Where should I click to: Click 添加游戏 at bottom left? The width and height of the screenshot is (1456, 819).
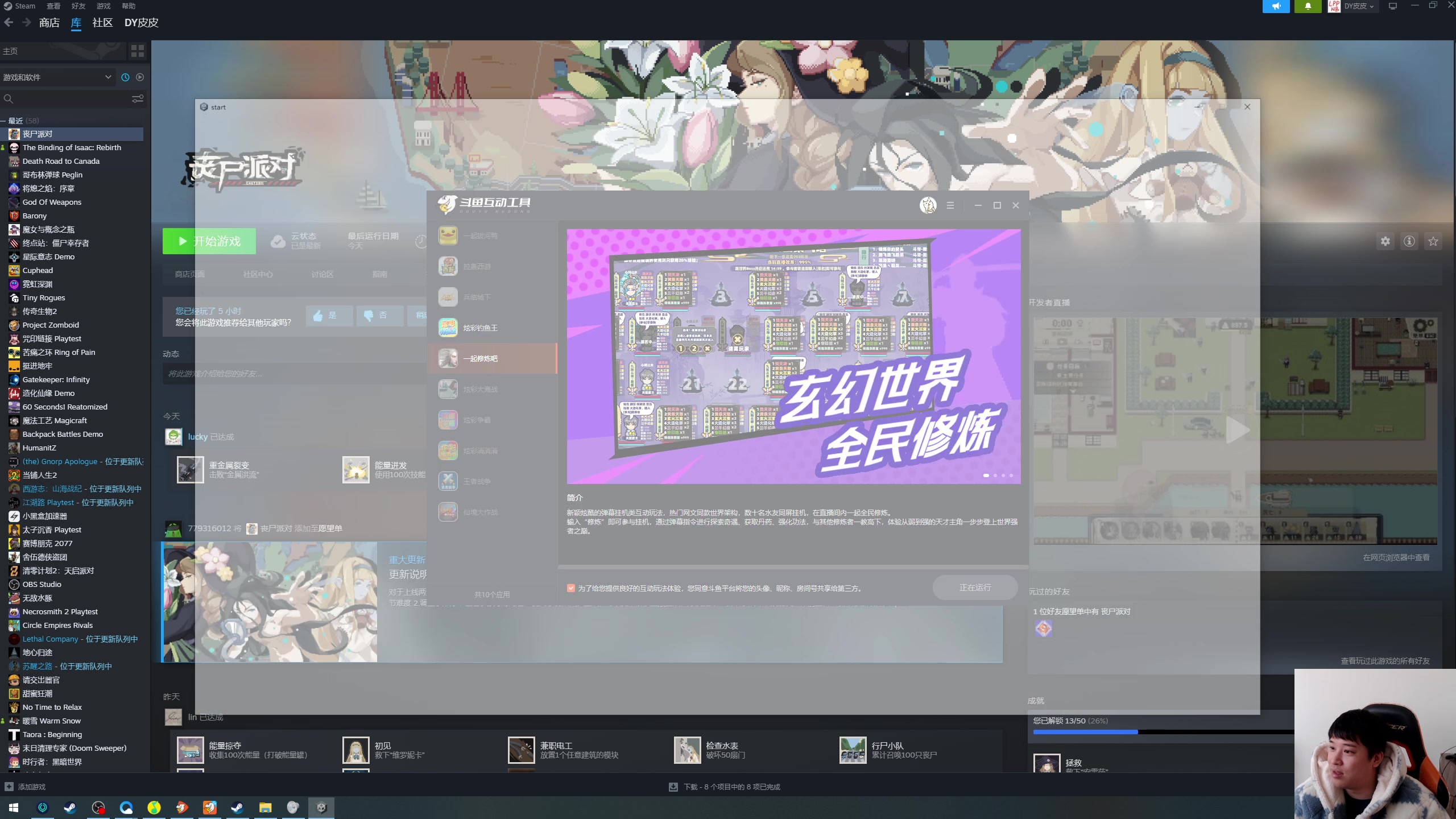[x=26, y=787]
